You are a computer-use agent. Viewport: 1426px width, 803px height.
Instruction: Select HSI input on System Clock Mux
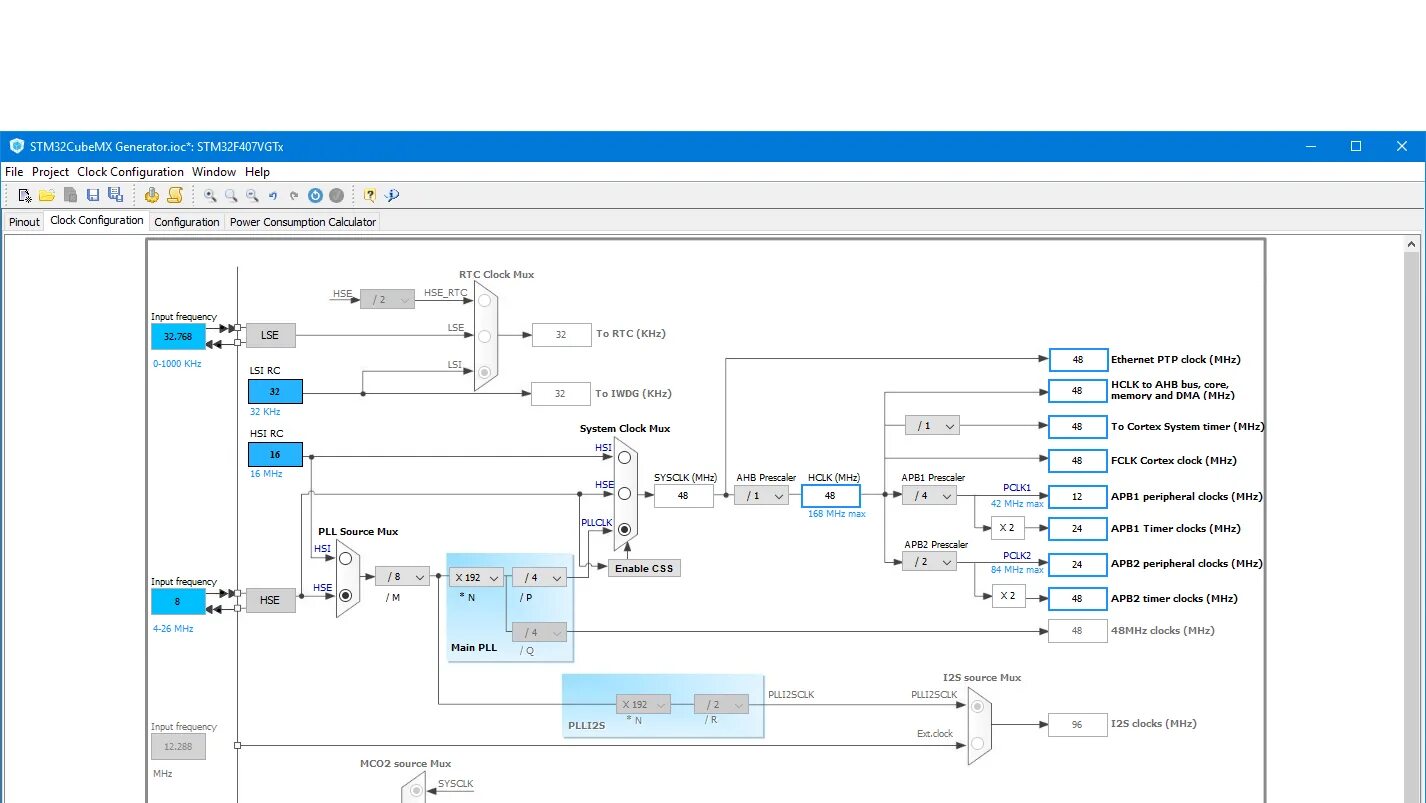pos(625,457)
